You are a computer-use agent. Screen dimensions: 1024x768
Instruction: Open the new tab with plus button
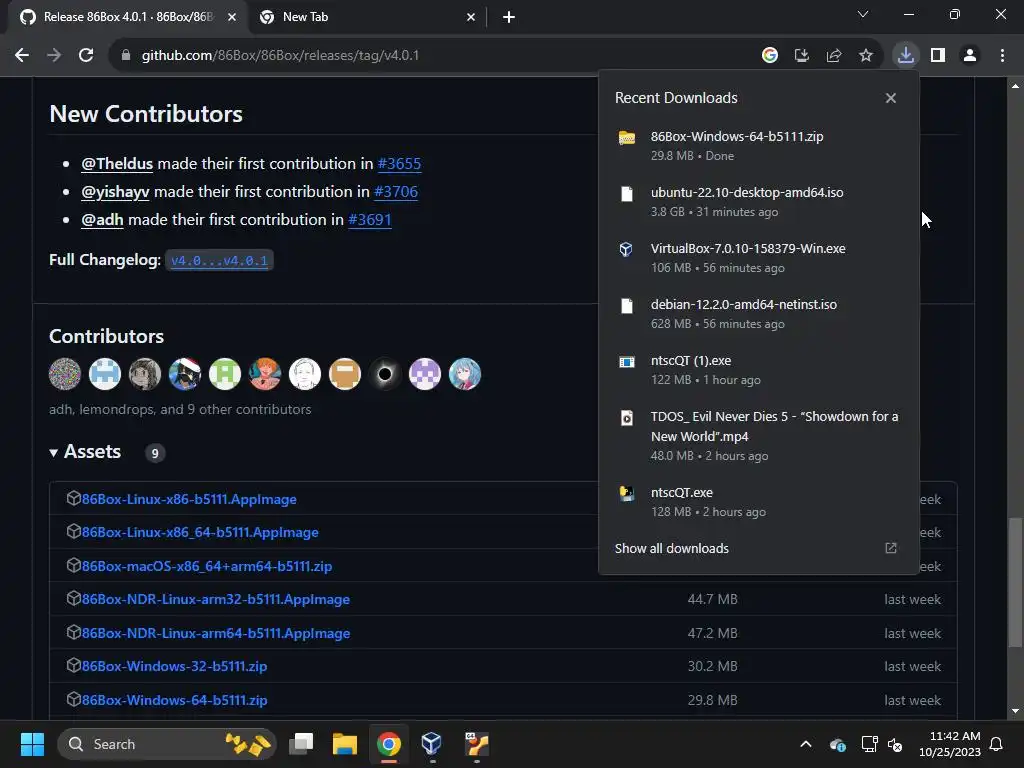coord(509,17)
